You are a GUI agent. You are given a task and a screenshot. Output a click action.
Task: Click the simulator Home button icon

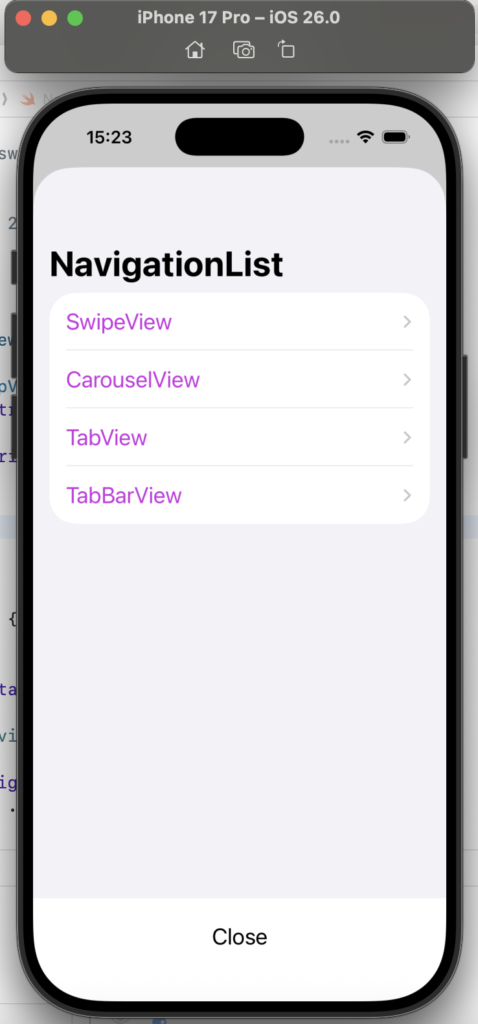point(195,50)
